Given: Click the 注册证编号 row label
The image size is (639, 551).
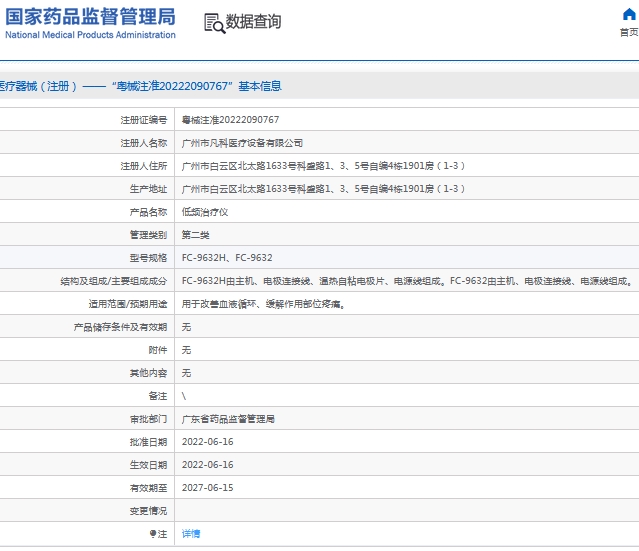Looking at the screenshot, I should click(x=144, y=120).
